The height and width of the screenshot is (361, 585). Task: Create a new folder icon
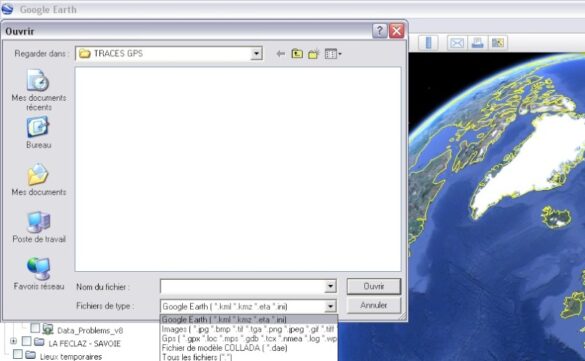tap(314, 54)
